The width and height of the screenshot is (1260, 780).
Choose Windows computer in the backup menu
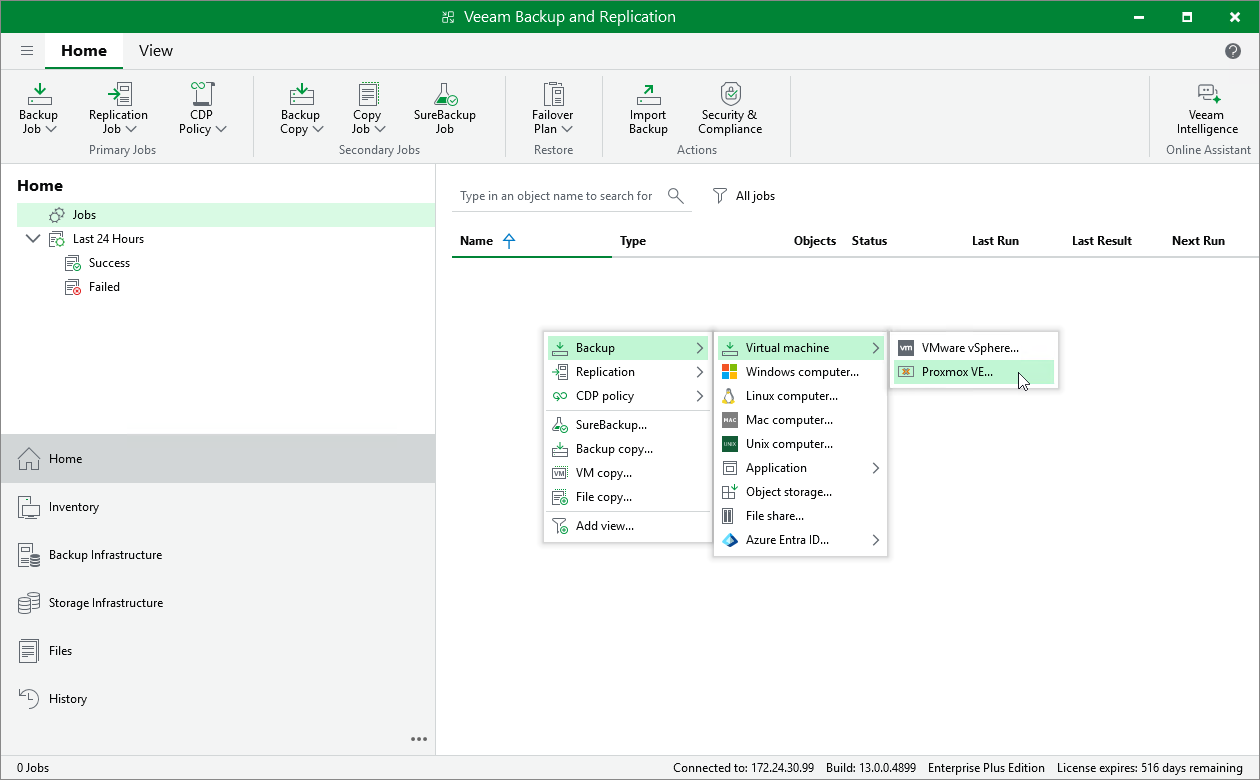[801, 372]
